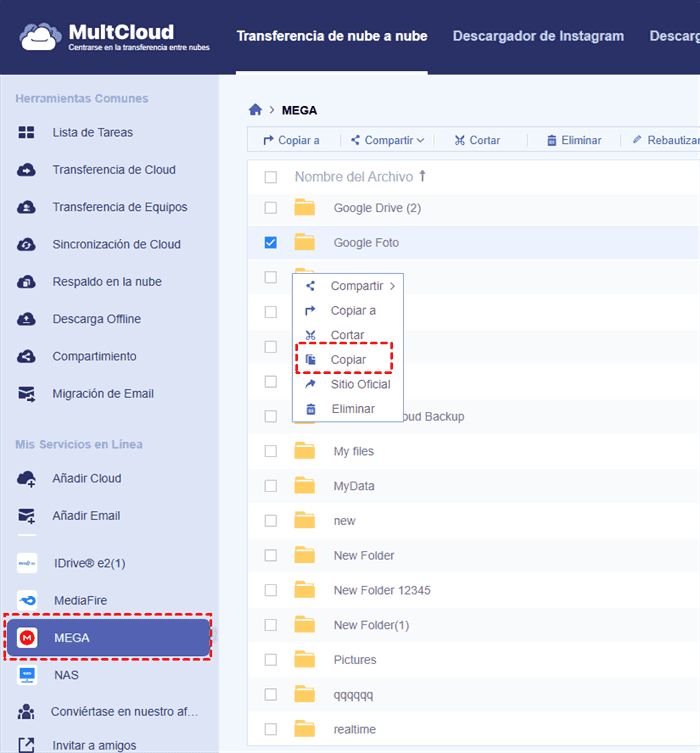Expand the Compartir dropdown in toolbar
Viewport: 700px width, 753px height.
[388, 141]
